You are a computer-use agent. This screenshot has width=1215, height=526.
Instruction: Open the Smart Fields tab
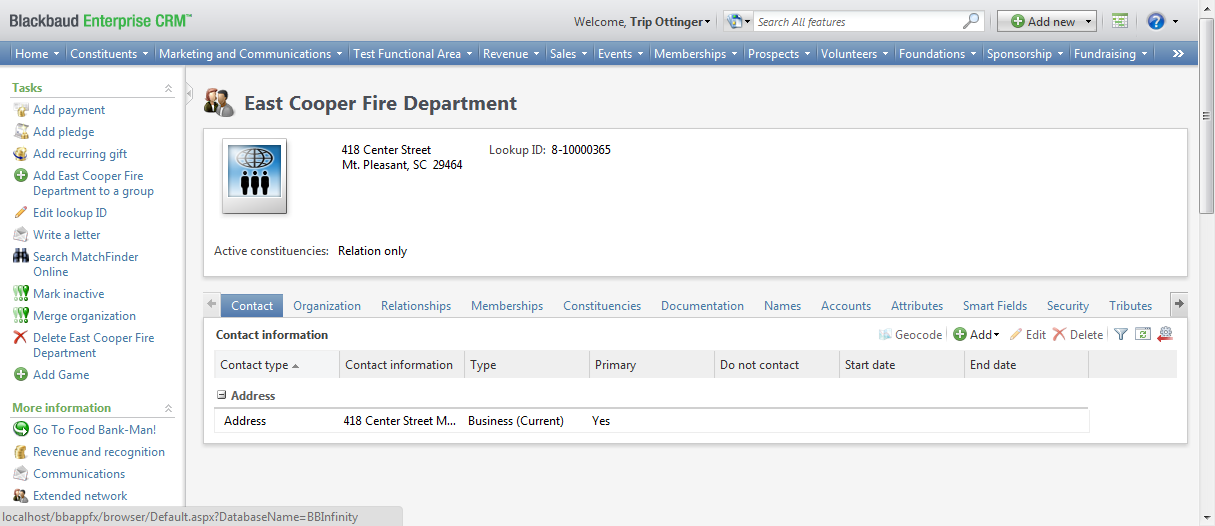coord(994,306)
